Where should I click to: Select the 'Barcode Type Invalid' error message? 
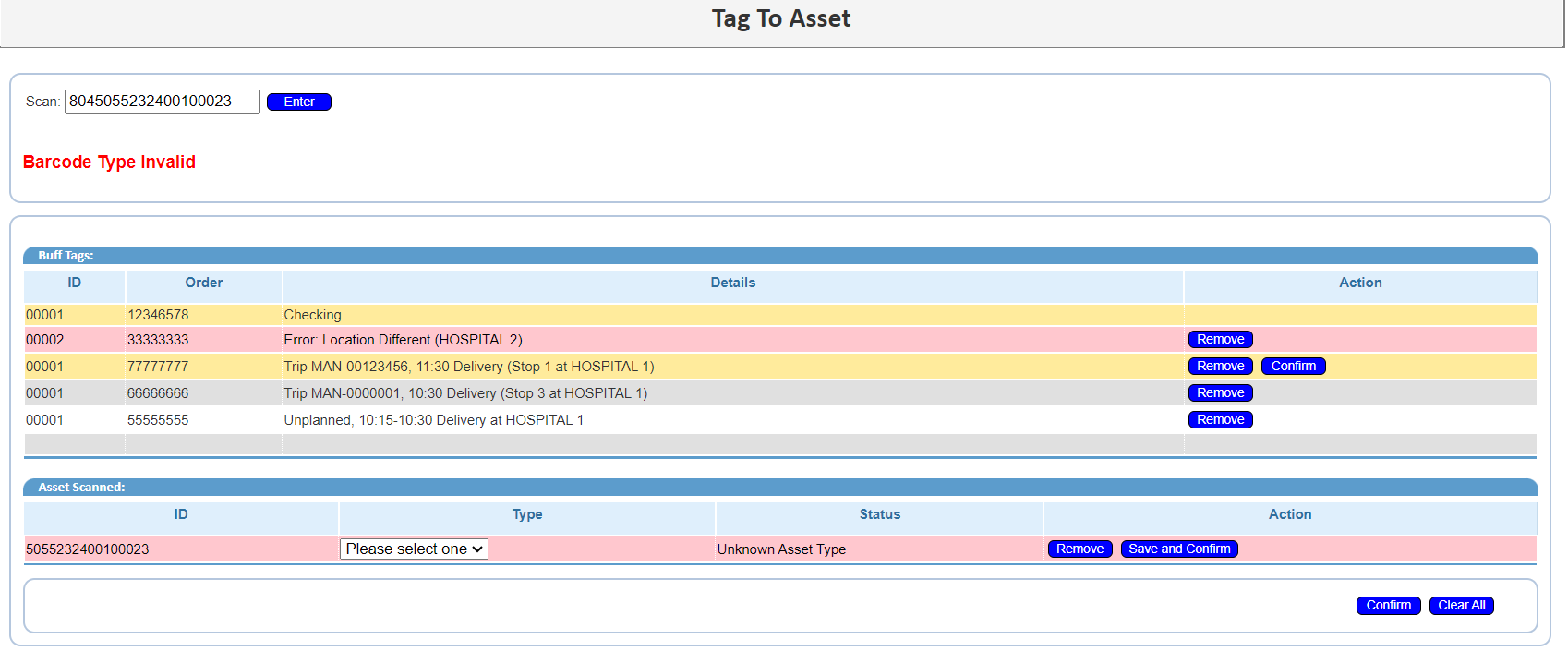point(109,162)
